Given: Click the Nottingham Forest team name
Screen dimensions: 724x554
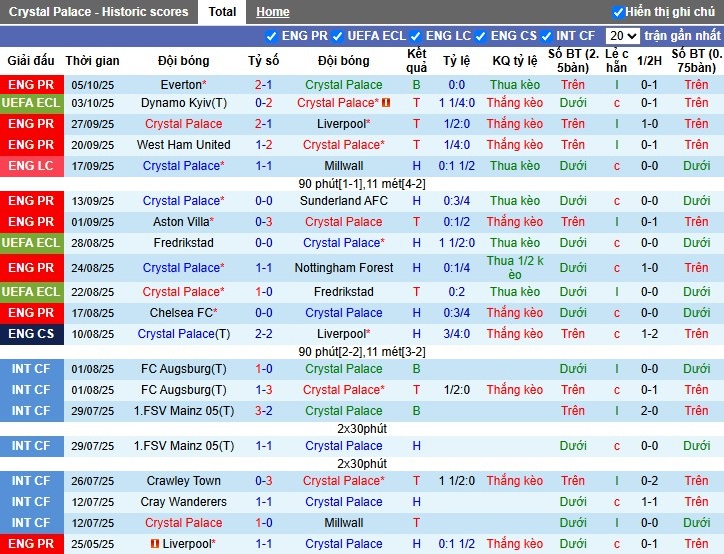Looking at the screenshot, I should (344, 268).
